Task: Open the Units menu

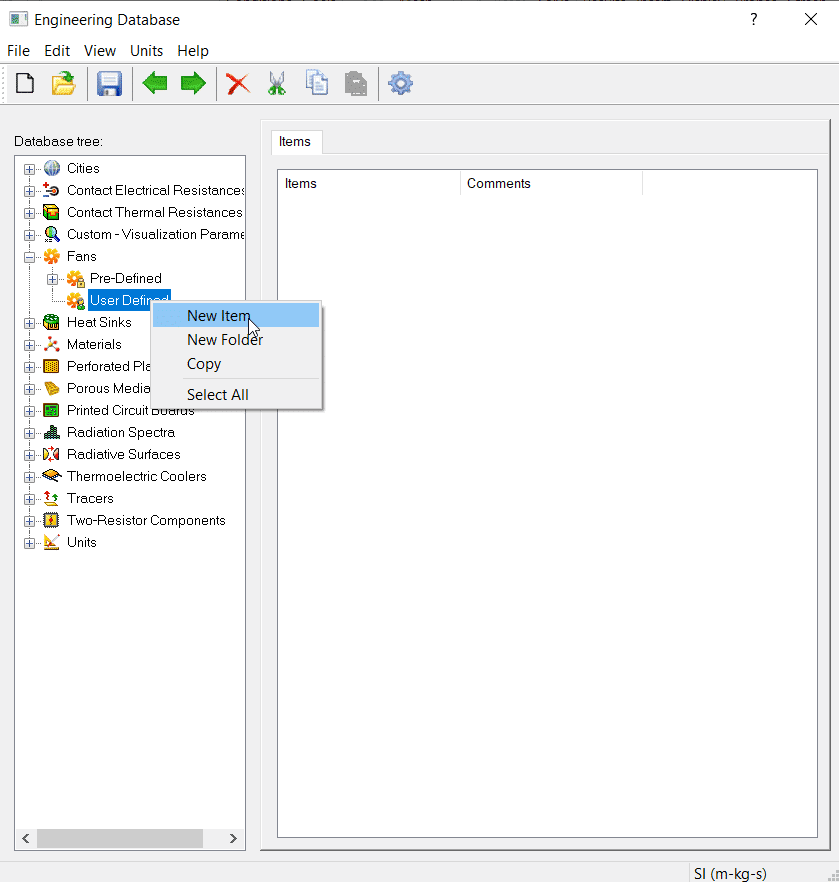Action: point(146,51)
